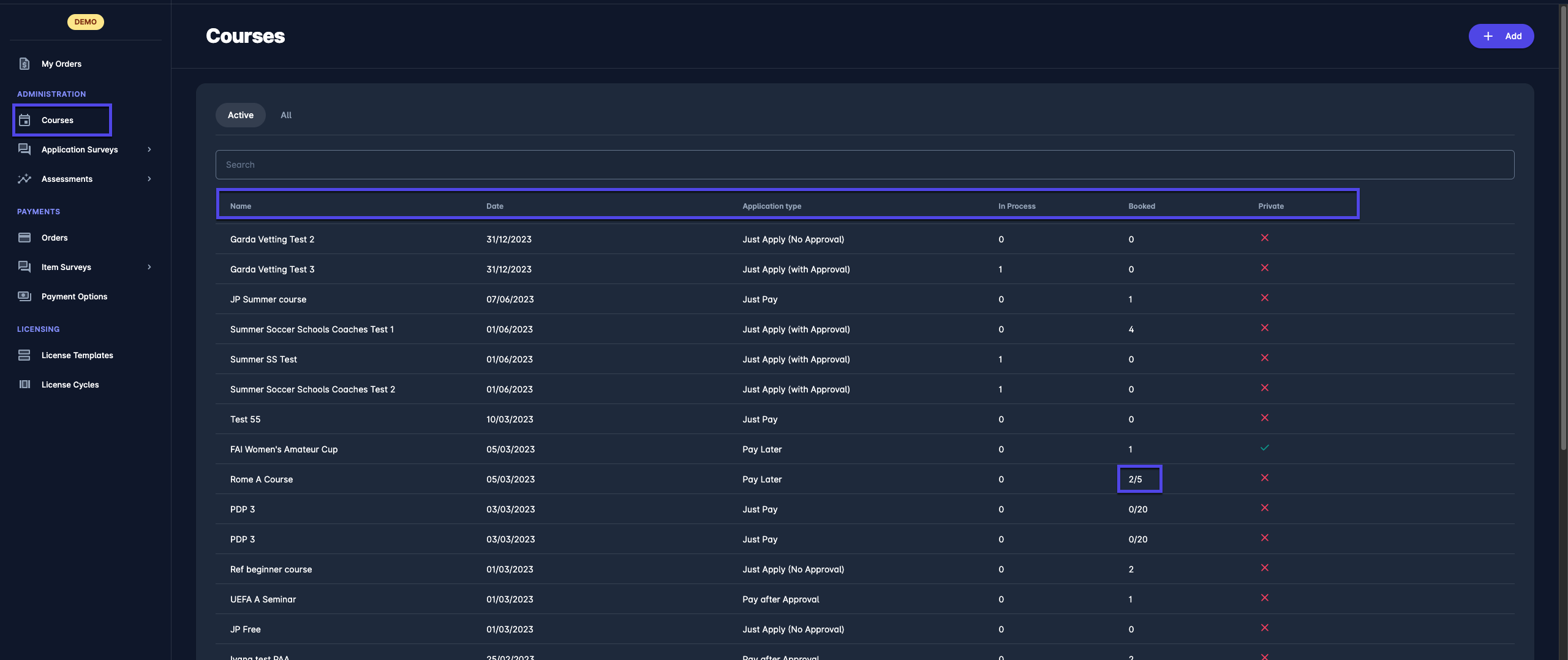This screenshot has height=660, width=1568.
Task: Click the Item Surveys chat icon
Action: click(24, 267)
